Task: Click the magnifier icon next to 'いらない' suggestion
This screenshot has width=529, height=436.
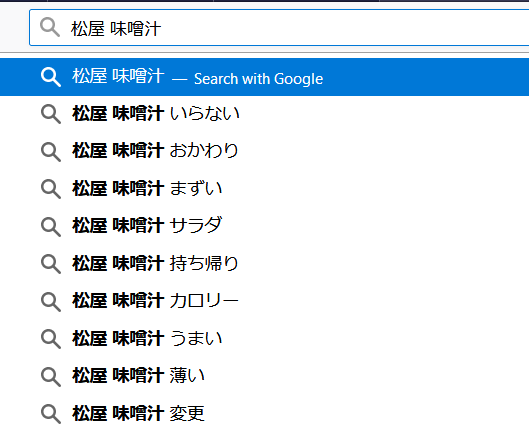Action: (51, 114)
